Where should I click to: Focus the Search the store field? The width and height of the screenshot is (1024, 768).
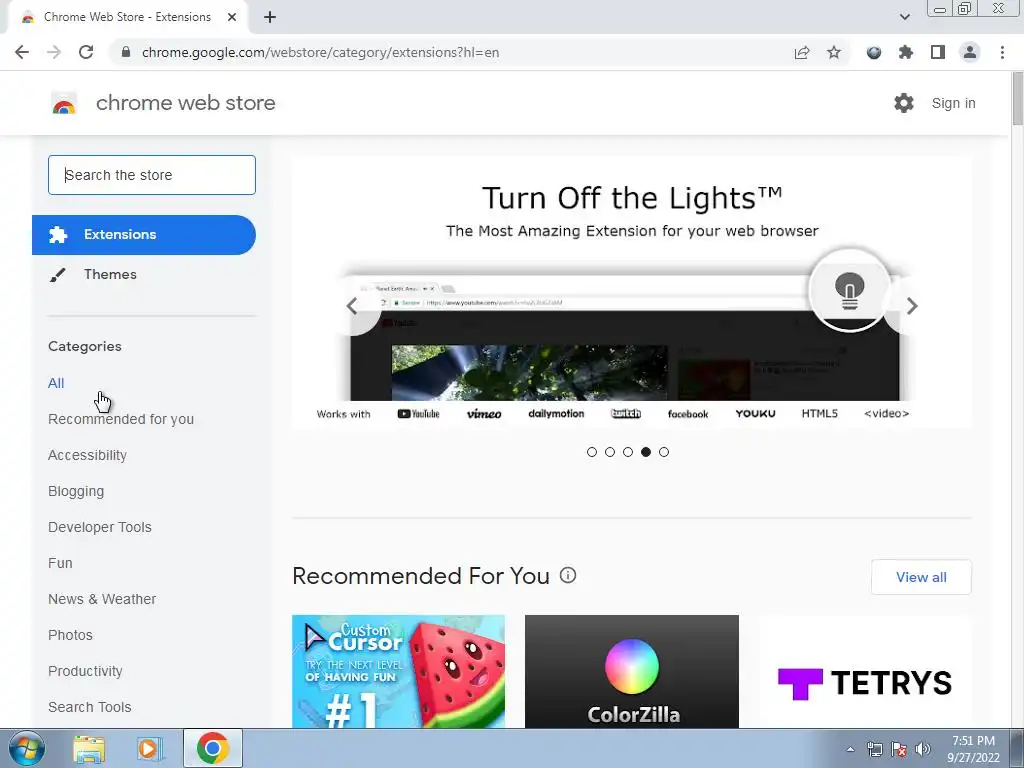click(152, 175)
